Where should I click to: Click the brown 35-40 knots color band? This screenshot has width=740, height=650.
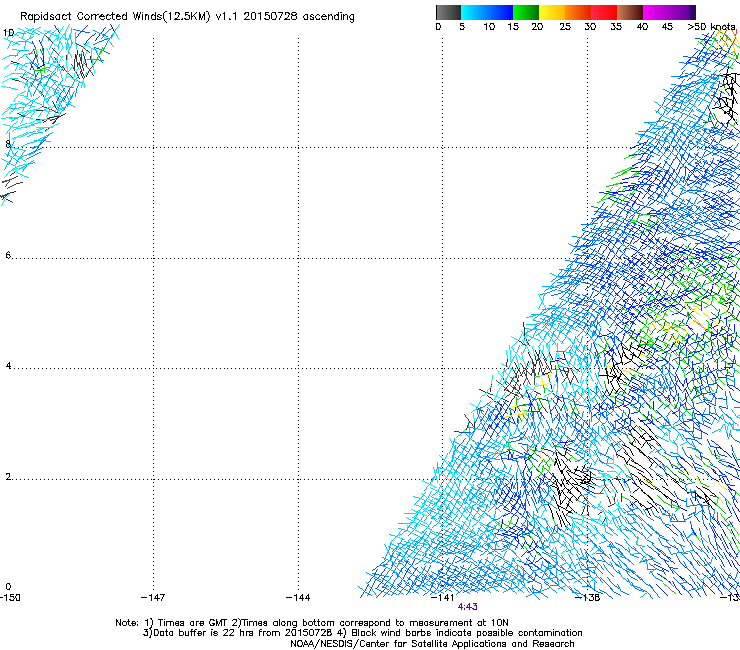pyautogui.click(x=630, y=12)
